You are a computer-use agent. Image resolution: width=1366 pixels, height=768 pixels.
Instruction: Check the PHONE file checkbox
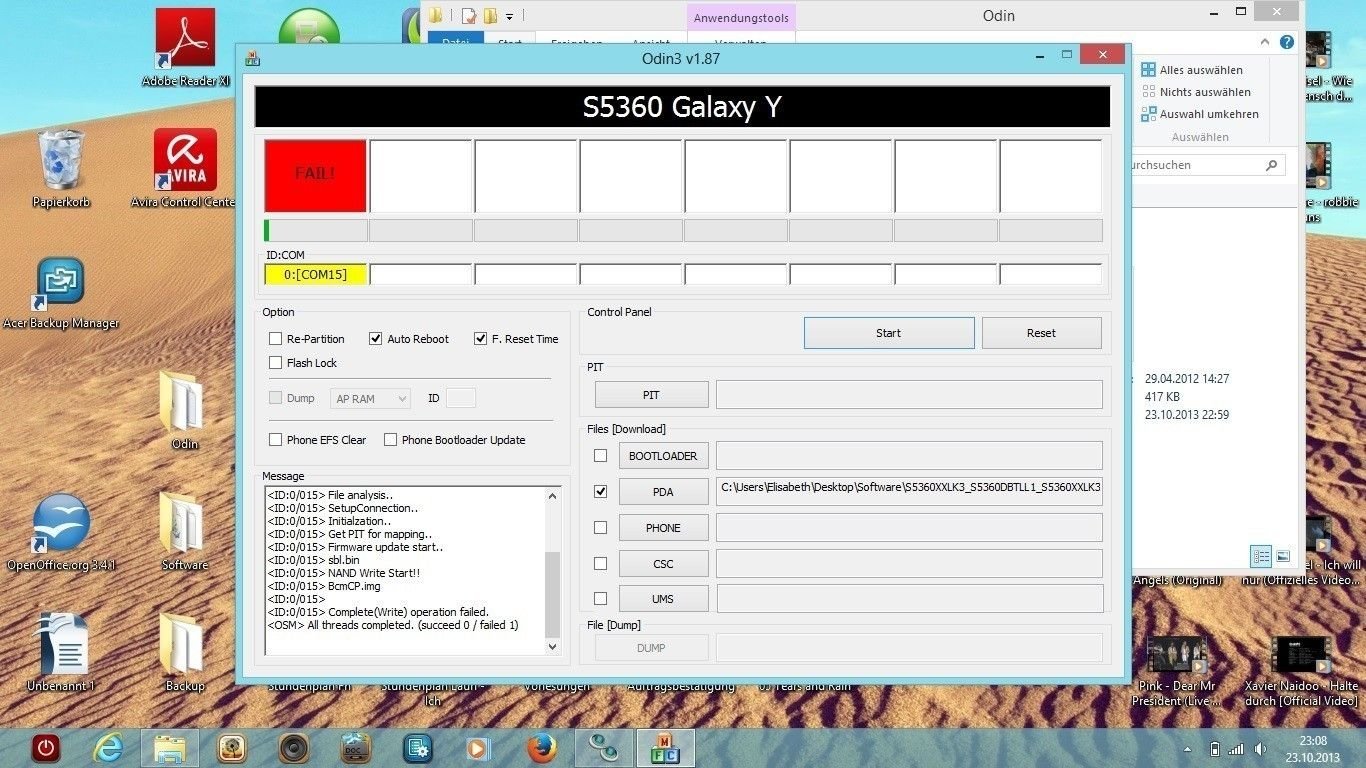[600, 528]
